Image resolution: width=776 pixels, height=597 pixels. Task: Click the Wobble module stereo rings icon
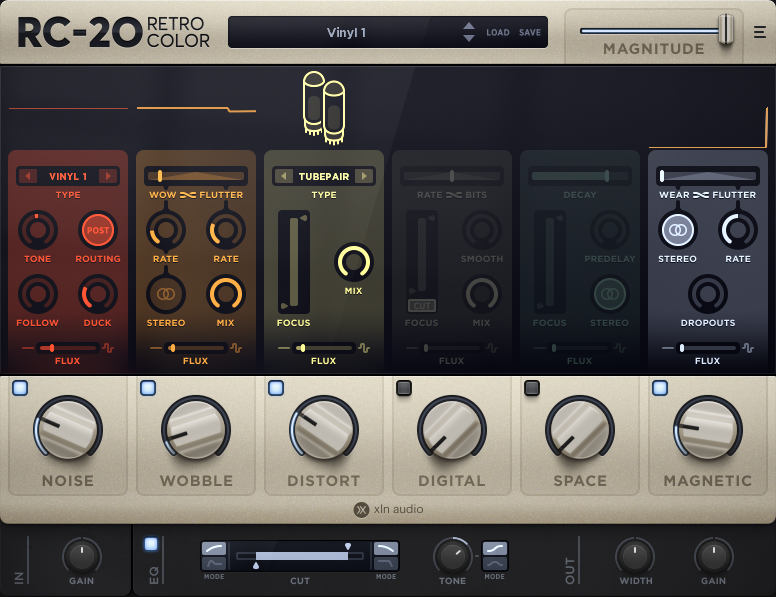click(165, 294)
